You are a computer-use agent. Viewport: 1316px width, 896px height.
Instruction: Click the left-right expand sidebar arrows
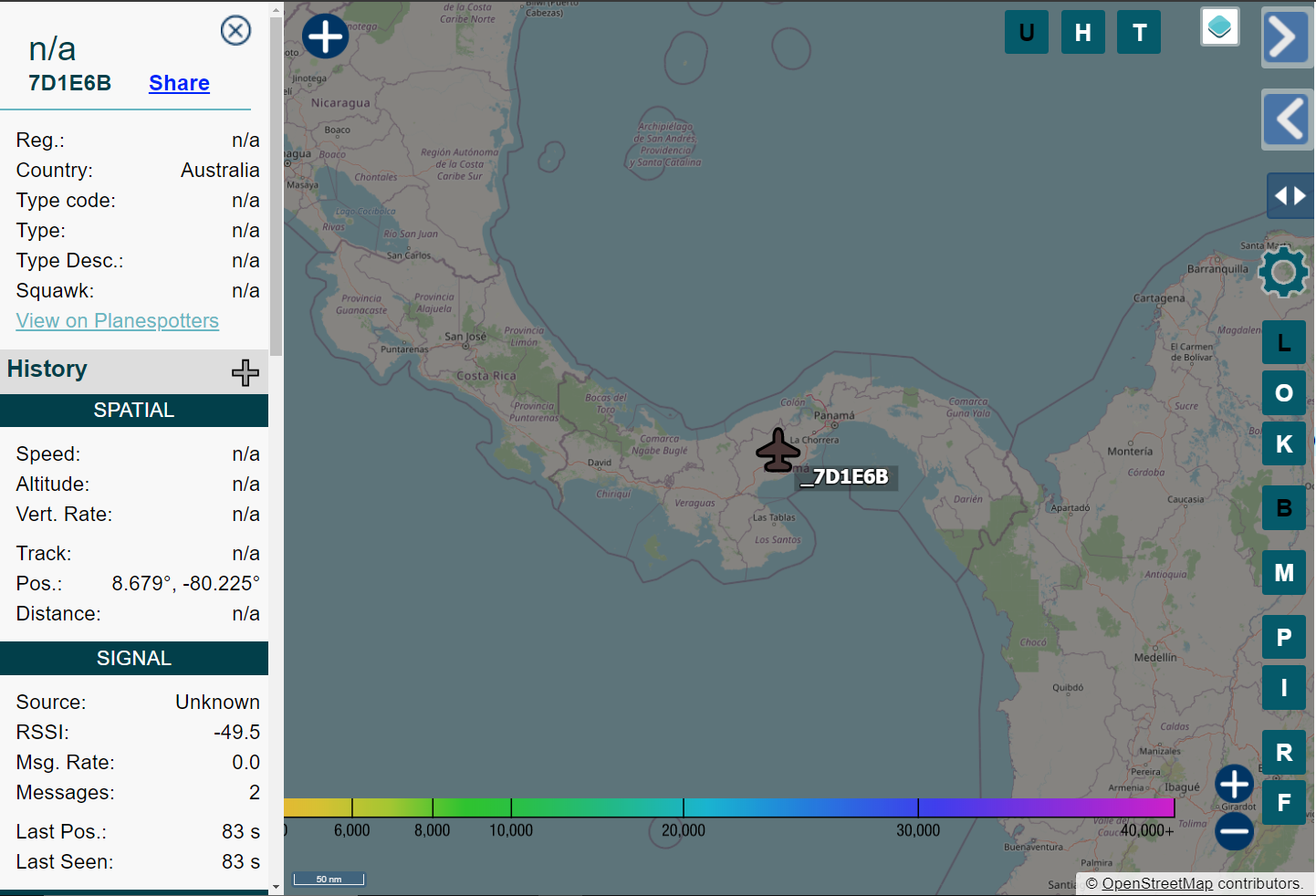coord(1290,196)
